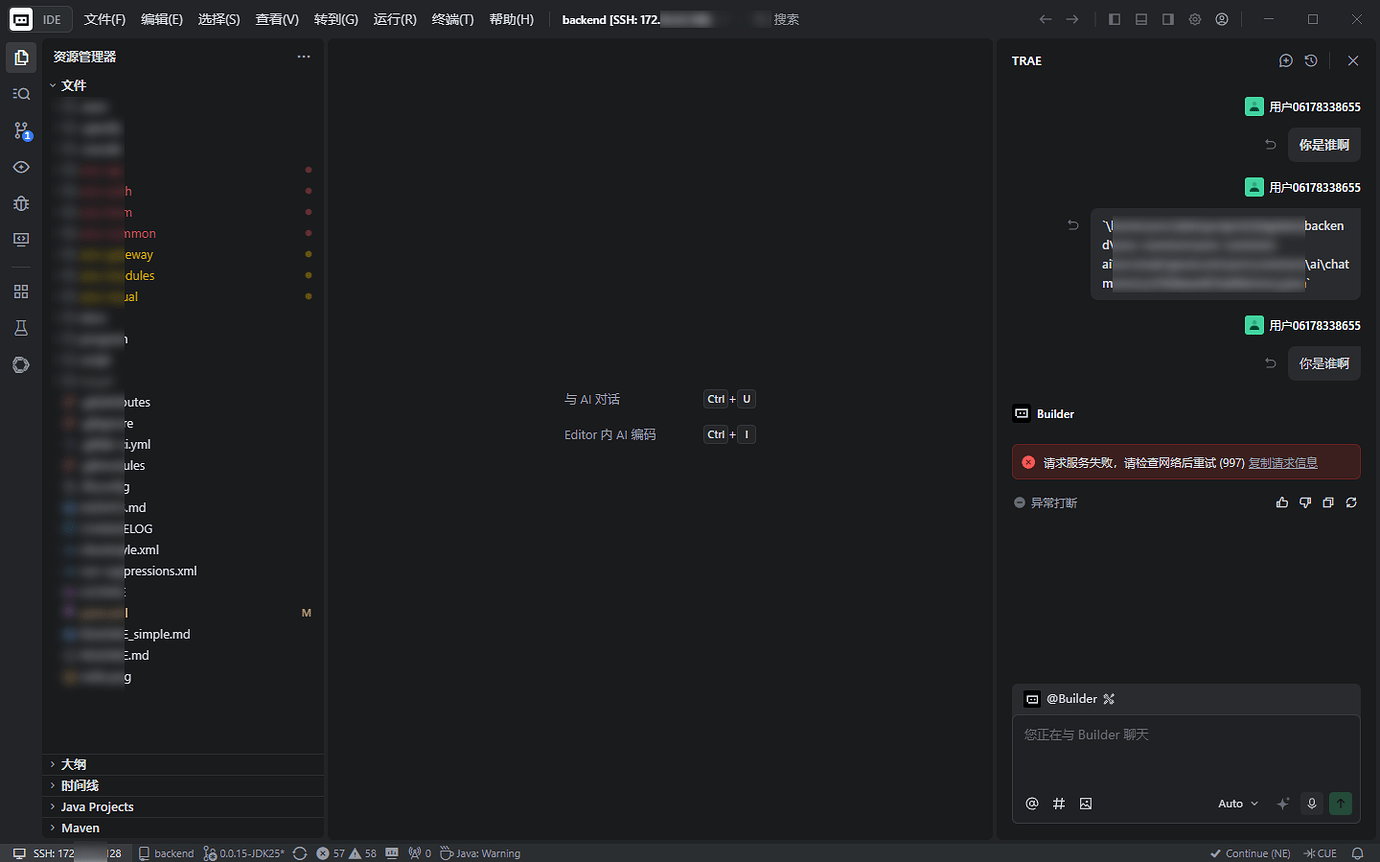Retry the failed Builder request
This screenshot has height=862, width=1380.
click(1351, 502)
